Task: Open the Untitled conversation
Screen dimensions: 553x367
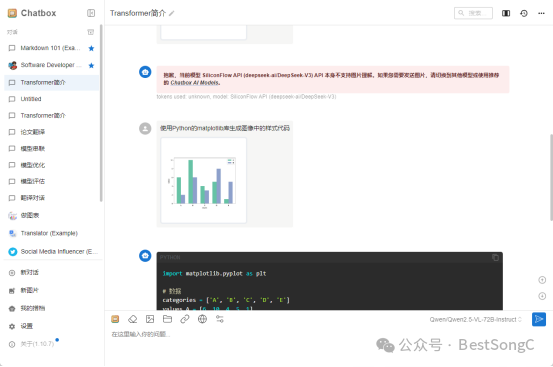Action: pyautogui.click(x=51, y=99)
